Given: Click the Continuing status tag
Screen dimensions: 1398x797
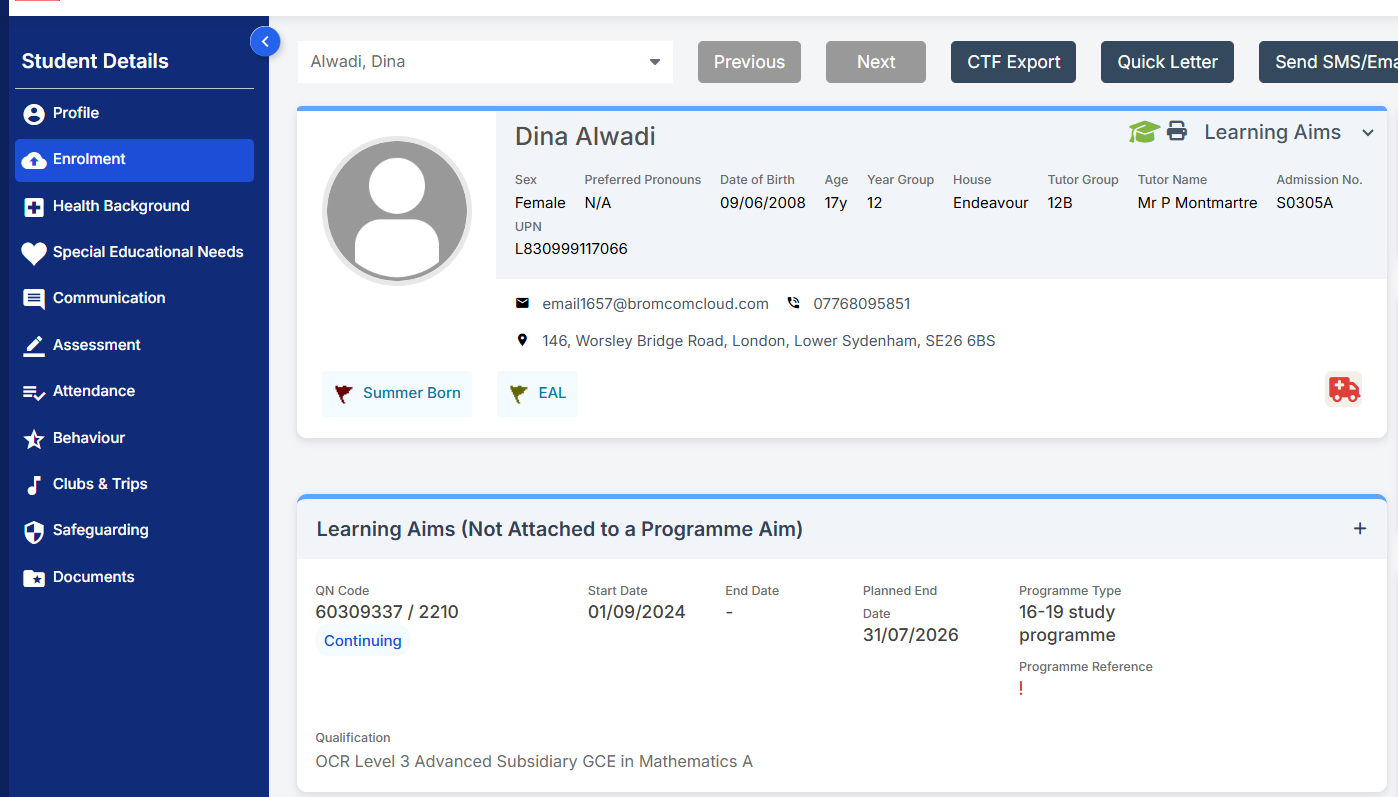Looking at the screenshot, I should (x=363, y=641).
